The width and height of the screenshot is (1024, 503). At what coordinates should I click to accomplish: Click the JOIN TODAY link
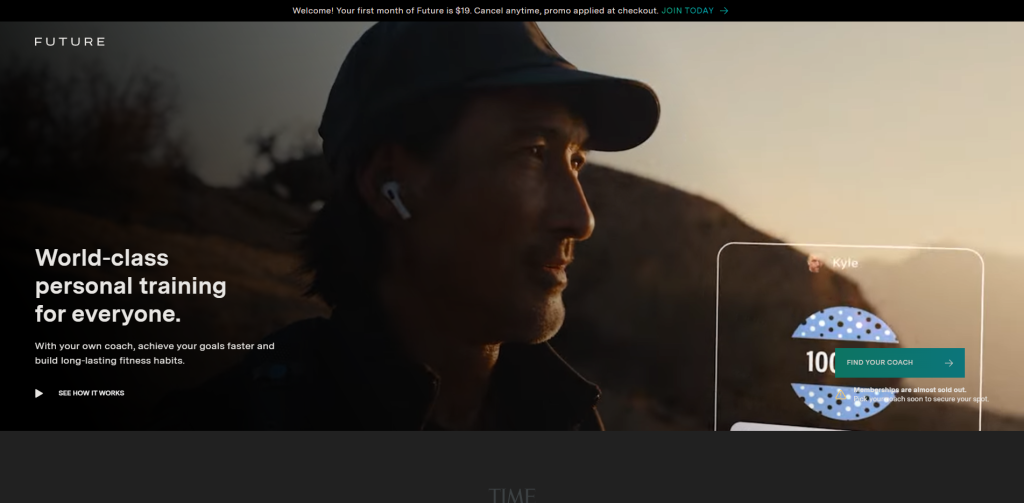687,10
